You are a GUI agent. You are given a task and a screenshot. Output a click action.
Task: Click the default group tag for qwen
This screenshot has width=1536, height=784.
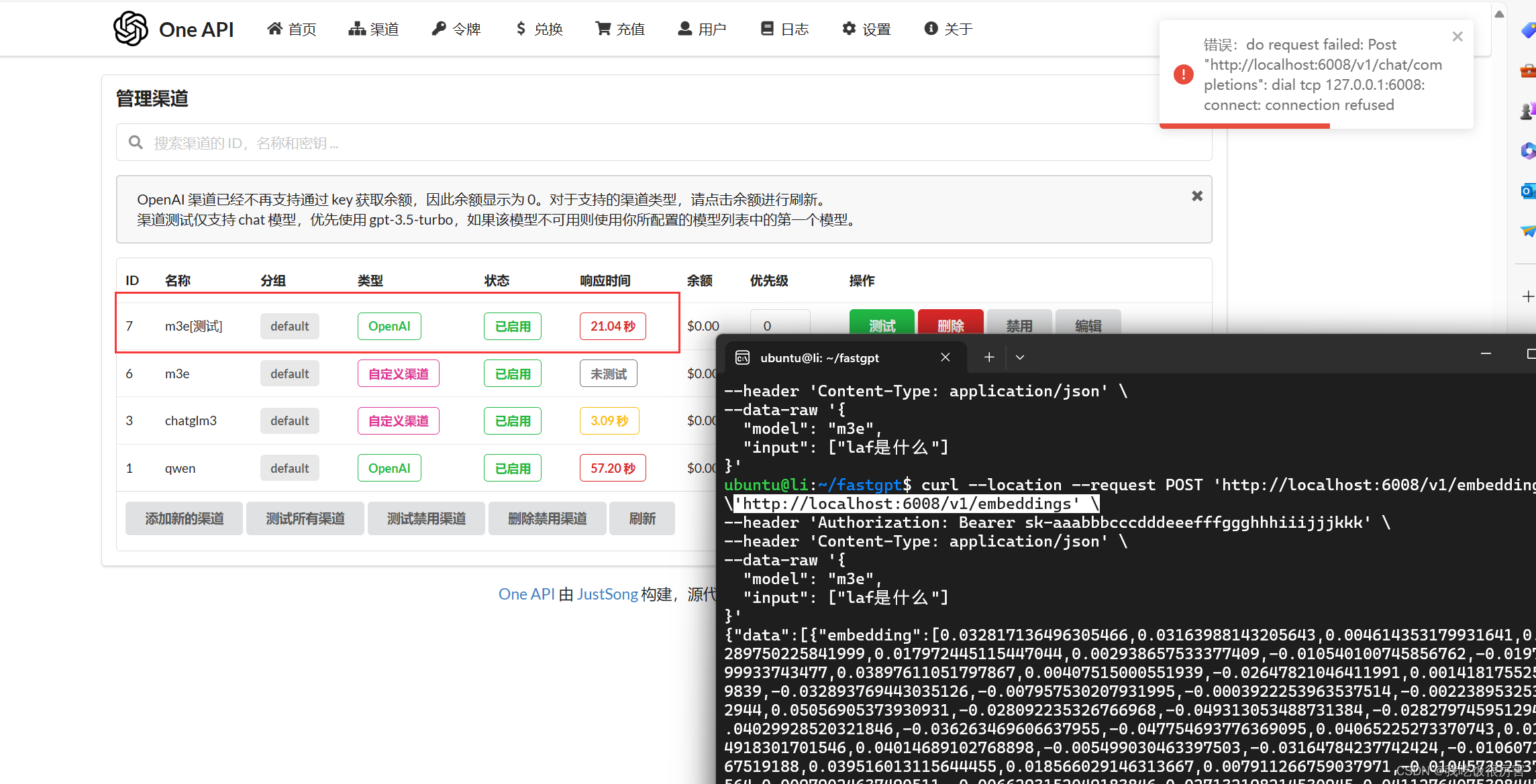click(290, 468)
